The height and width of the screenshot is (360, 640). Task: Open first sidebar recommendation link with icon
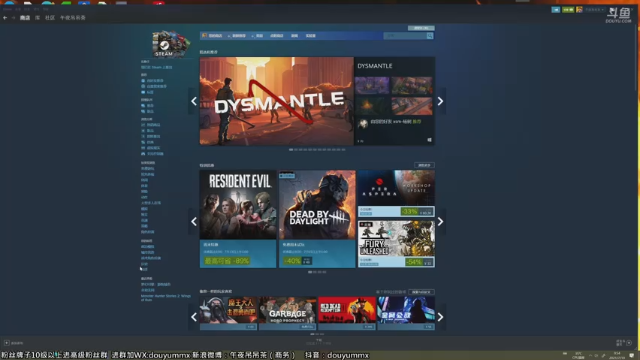[153, 81]
